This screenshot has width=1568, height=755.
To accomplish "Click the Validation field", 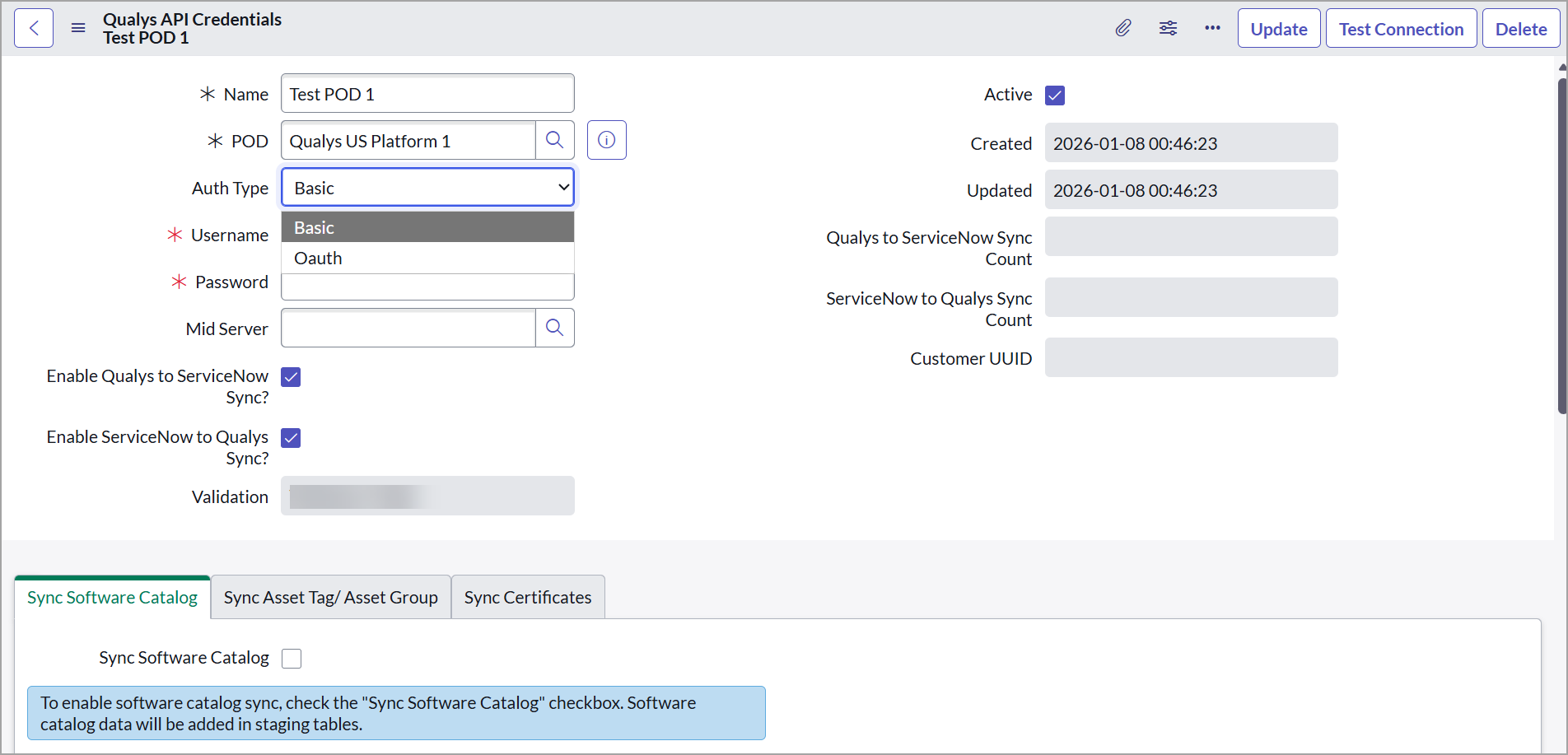I will pos(427,496).
